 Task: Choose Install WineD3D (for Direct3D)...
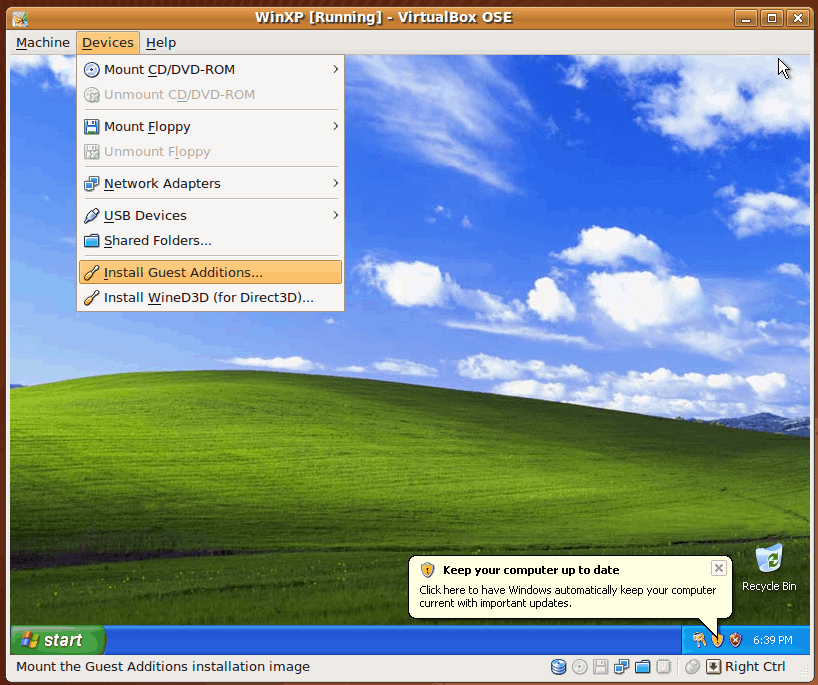click(x=210, y=297)
